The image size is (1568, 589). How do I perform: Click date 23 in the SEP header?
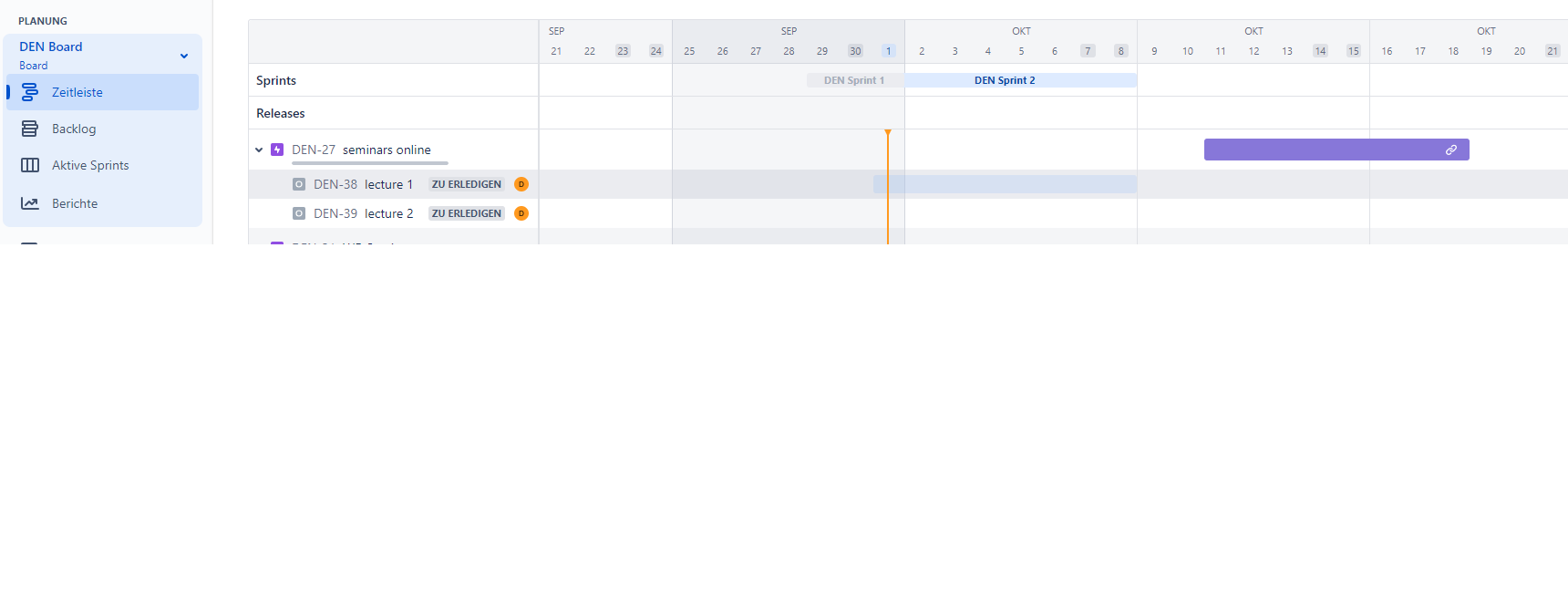pyautogui.click(x=623, y=51)
